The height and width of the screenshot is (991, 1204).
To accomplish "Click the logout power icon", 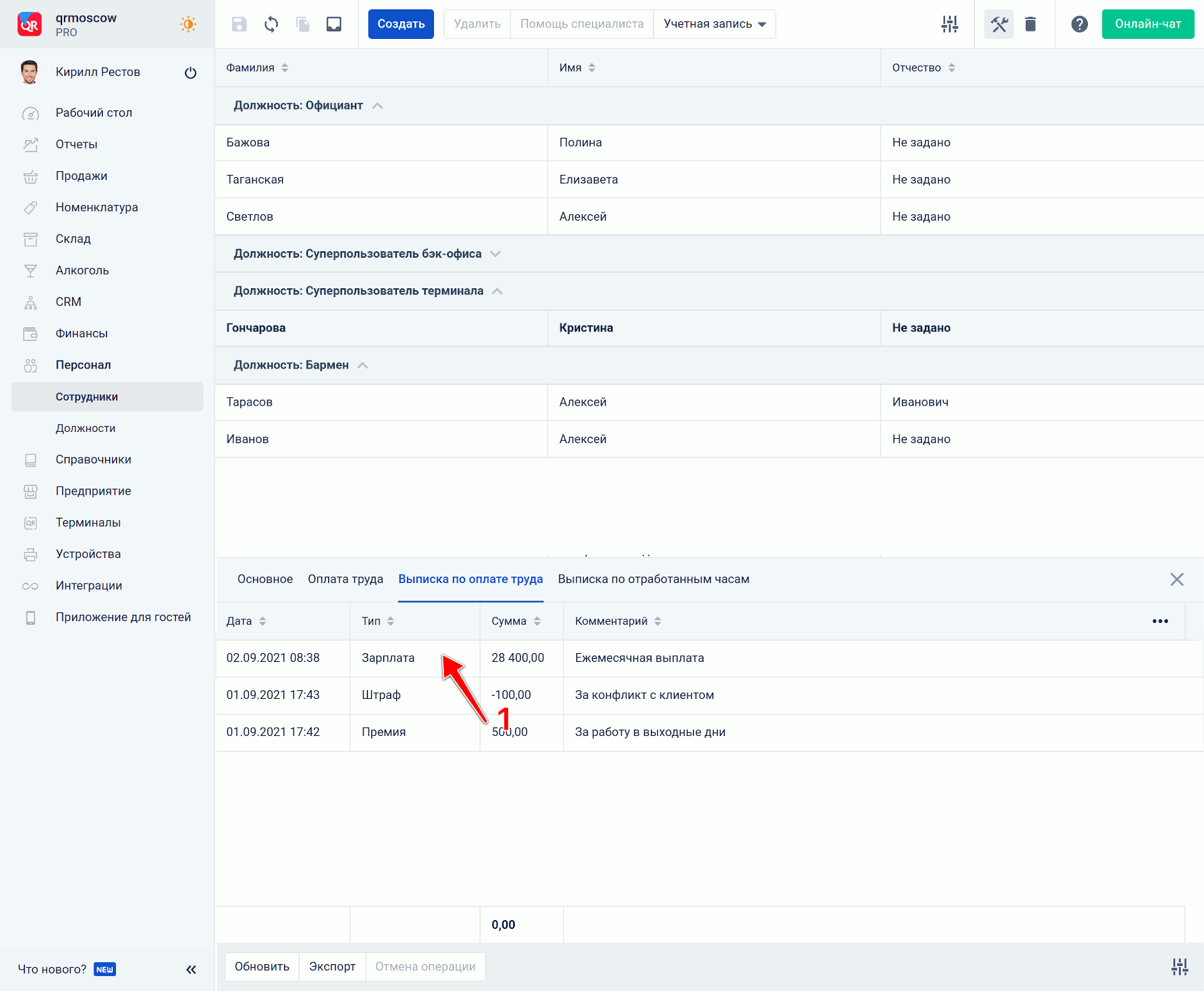I will tap(191, 73).
